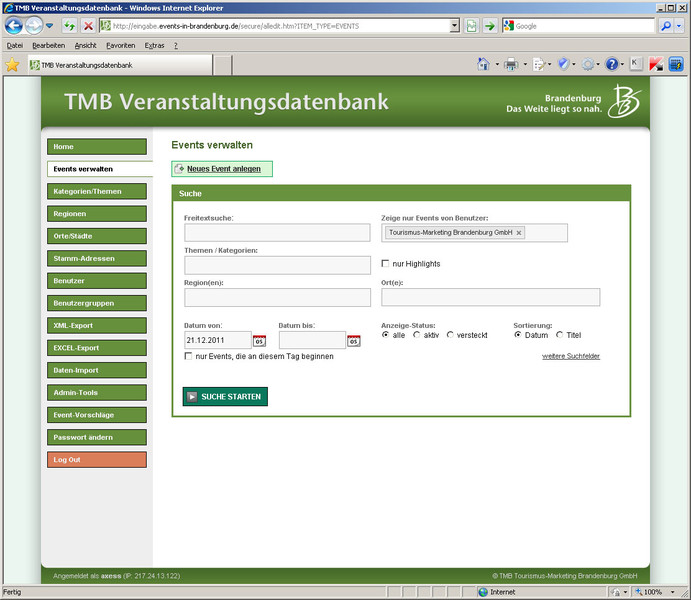The image size is (691, 600).
Task: Click the browser Back arrow button
Action: pyautogui.click(x=14, y=26)
